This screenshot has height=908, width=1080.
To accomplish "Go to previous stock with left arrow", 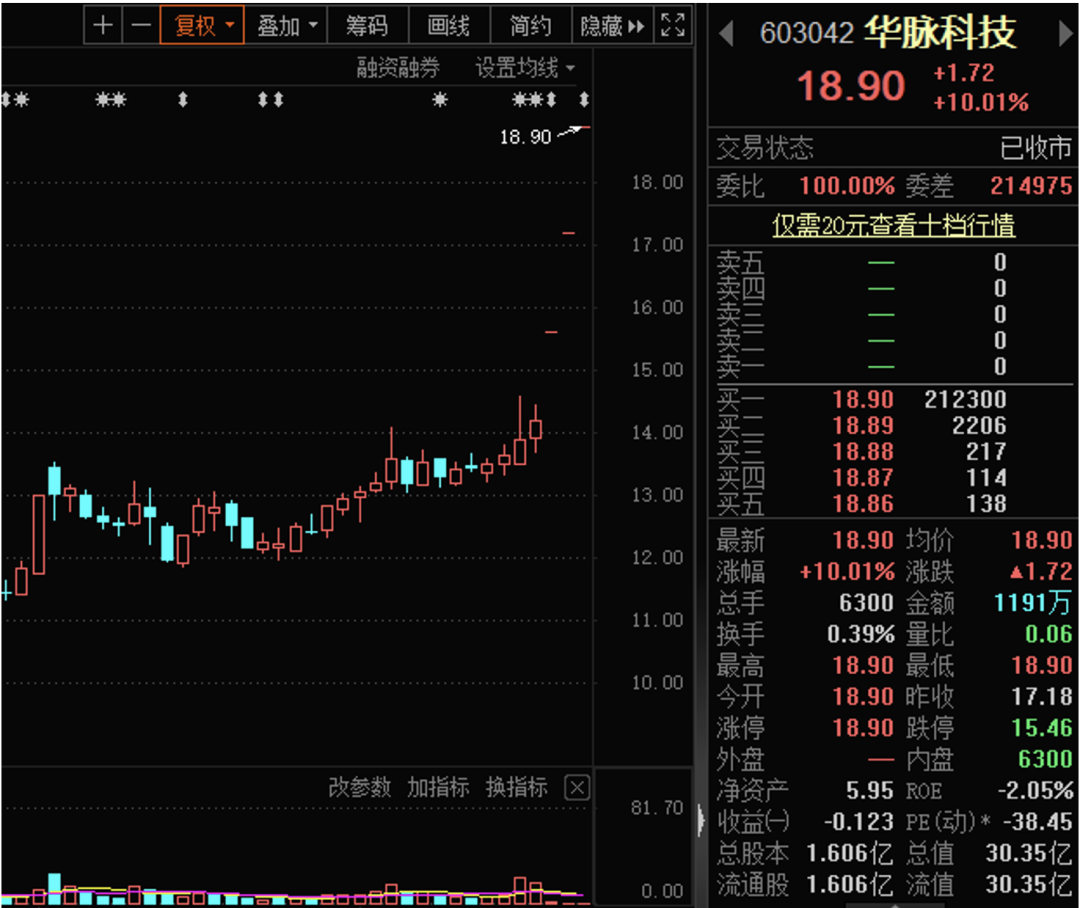I will pyautogui.click(x=726, y=33).
